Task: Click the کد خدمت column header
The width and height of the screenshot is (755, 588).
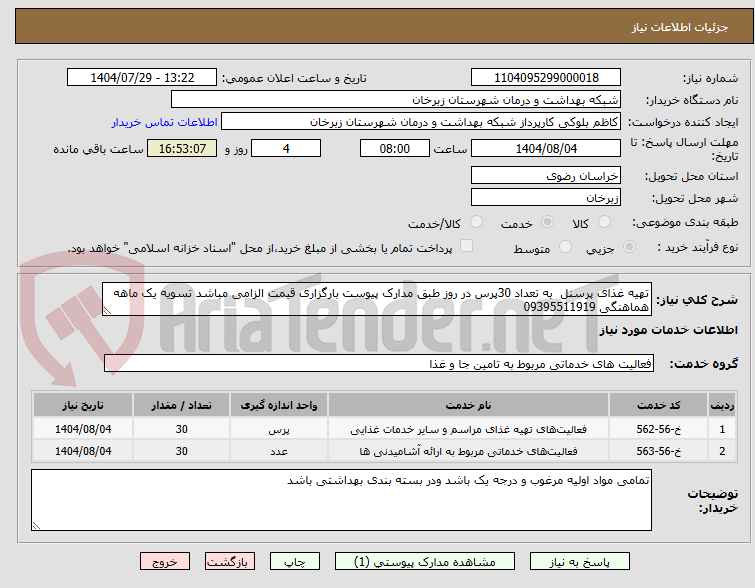Action: pos(658,405)
